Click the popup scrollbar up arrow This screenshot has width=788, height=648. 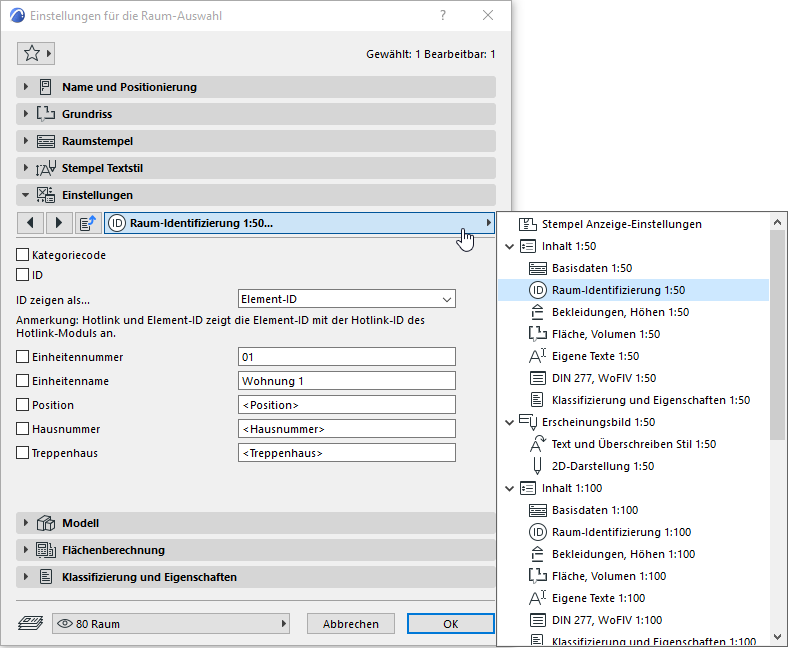coord(777,222)
